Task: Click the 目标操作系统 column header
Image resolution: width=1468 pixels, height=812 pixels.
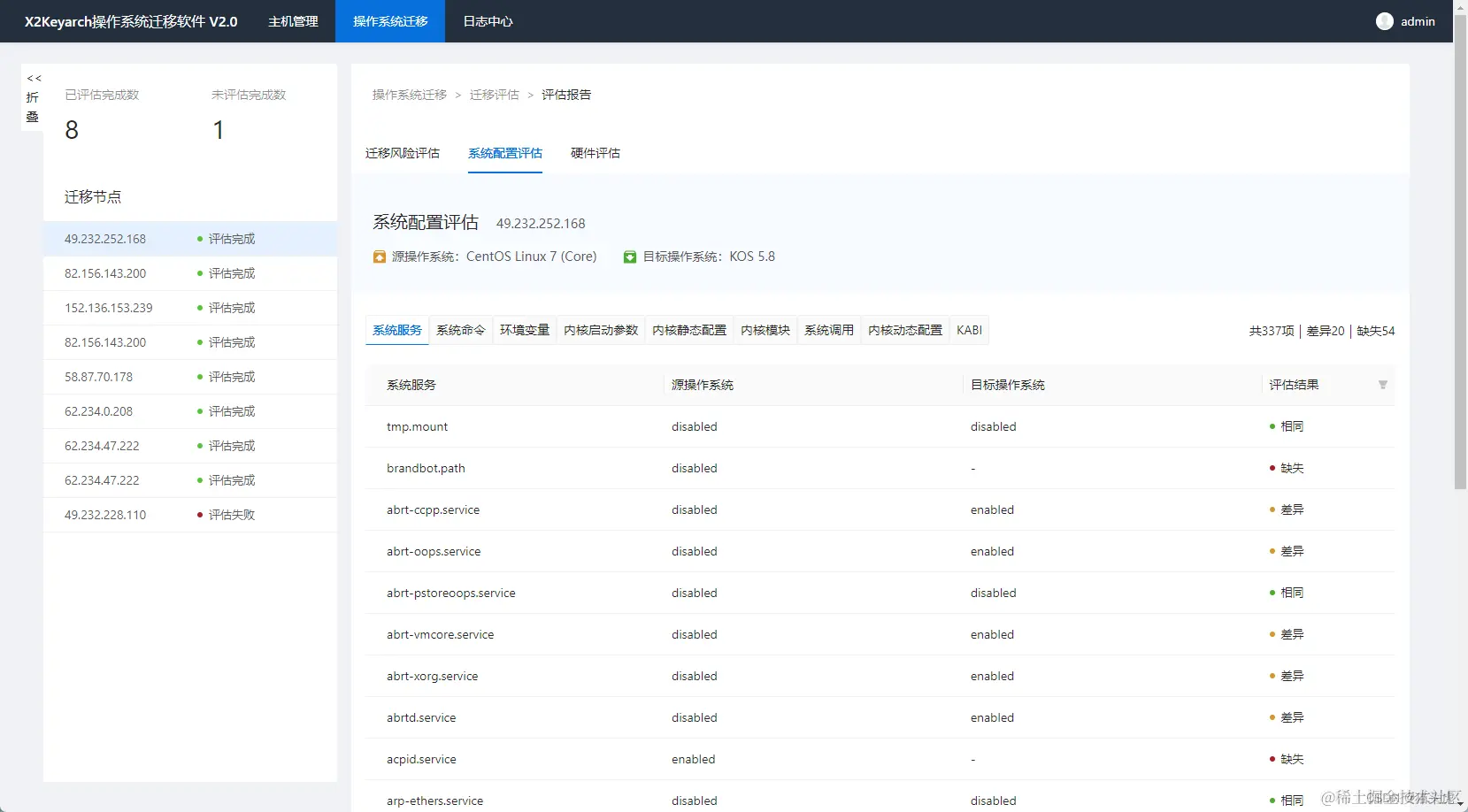Action: coord(1008,385)
